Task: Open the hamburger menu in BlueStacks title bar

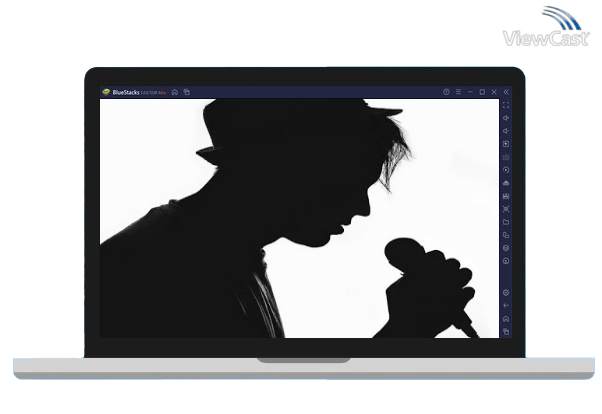Action: click(x=458, y=92)
